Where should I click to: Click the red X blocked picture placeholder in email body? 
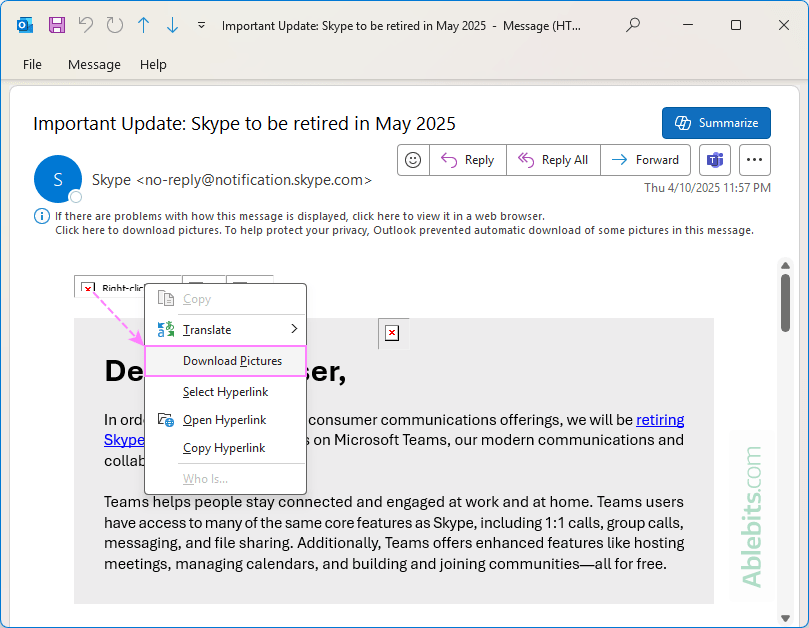(392, 333)
